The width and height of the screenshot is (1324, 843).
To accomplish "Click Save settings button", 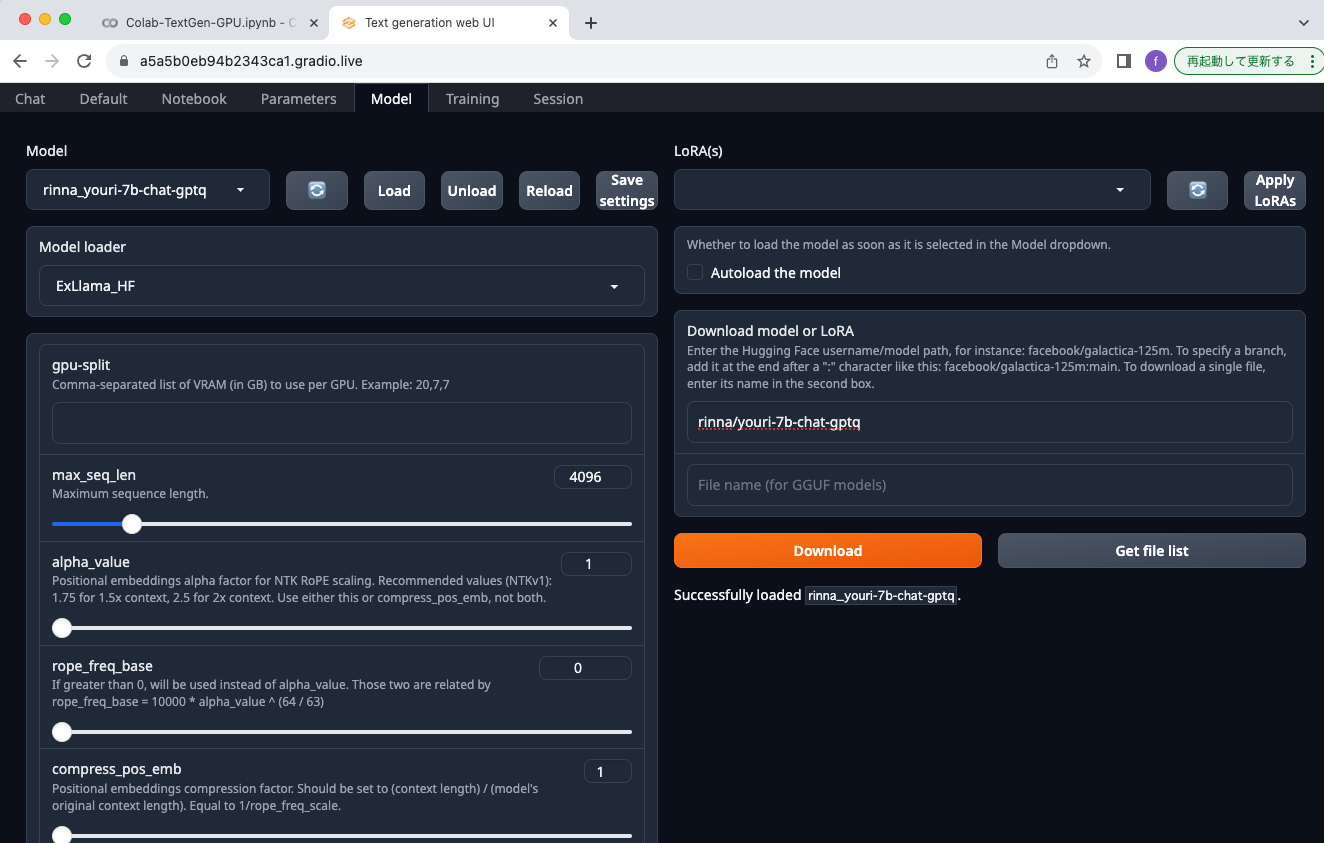I will pos(627,190).
